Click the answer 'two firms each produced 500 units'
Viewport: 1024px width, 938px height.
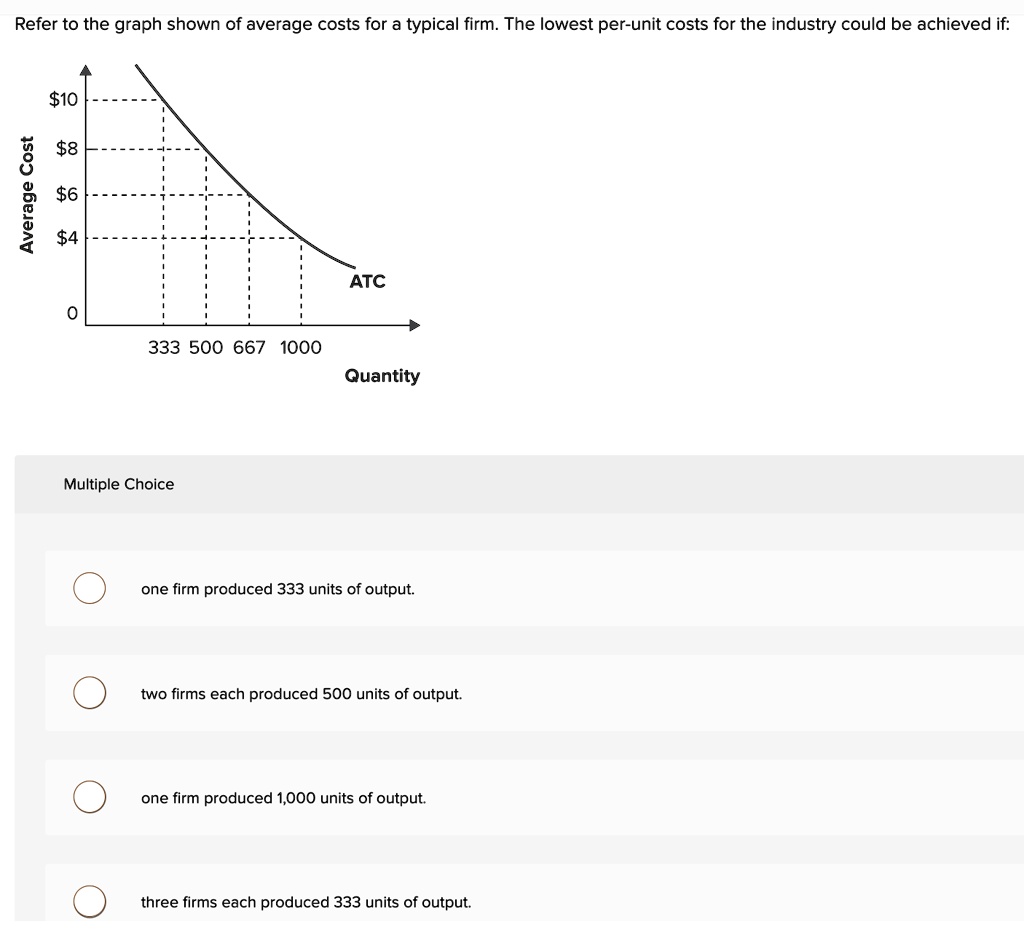click(x=301, y=693)
